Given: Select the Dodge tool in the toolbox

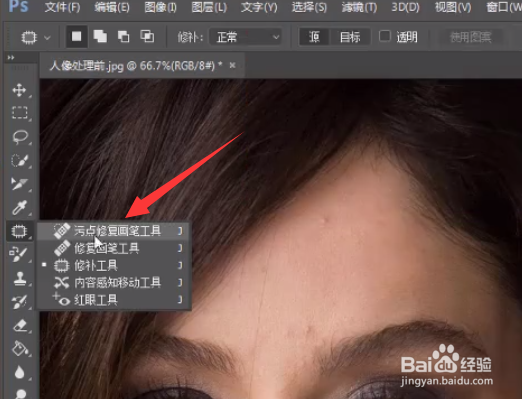Looking at the screenshot, I should click(20, 394).
